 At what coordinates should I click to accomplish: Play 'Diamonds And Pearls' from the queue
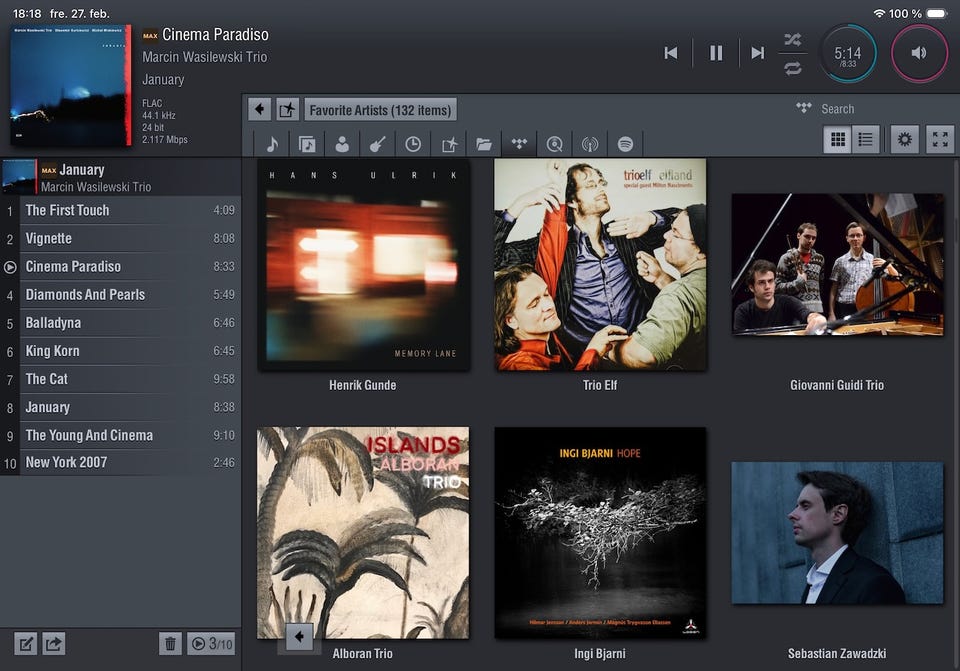pos(85,295)
